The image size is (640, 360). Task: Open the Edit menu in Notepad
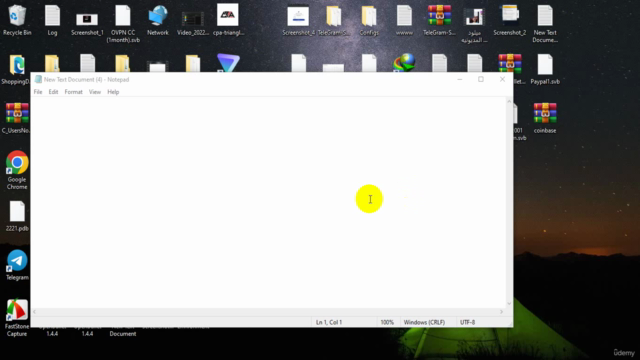coord(53,92)
